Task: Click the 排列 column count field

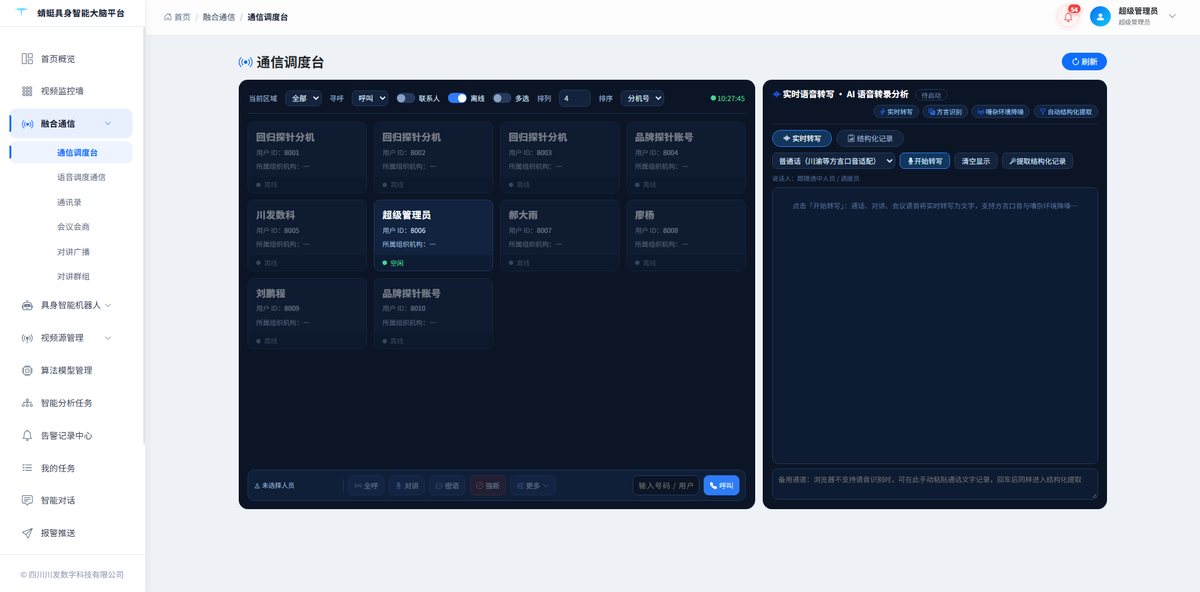Action: point(575,98)
